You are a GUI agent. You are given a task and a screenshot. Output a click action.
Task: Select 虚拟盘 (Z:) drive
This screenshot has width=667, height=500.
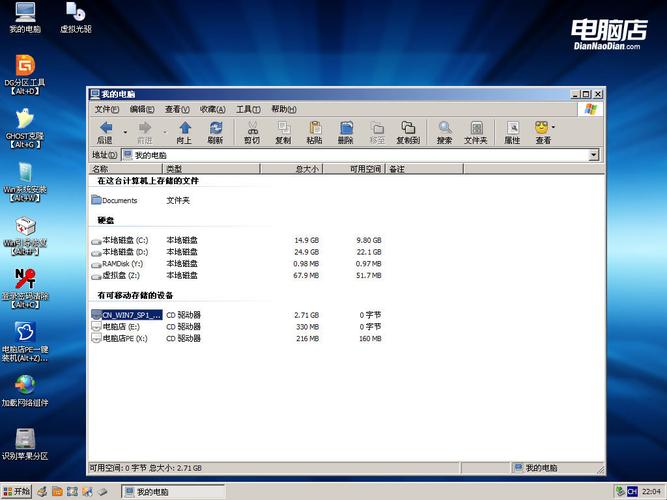[x=116, y=275]
